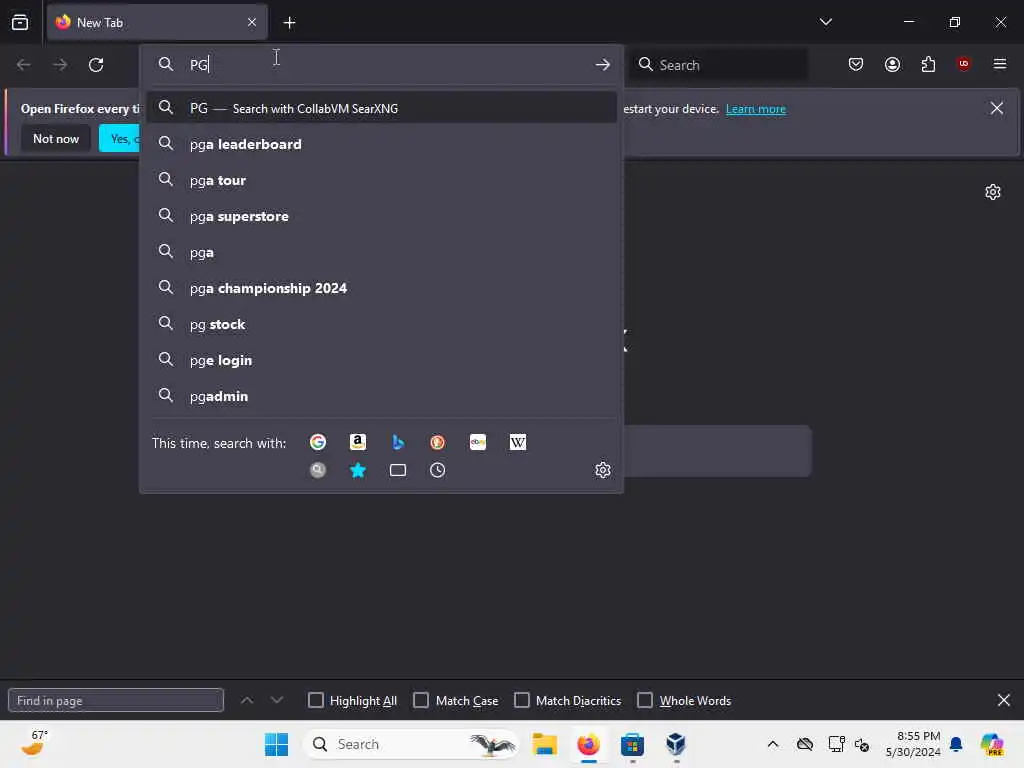Go to next find result arrow
The width and height of the screenshot is (1024, 768).
[x=277, y=700]
